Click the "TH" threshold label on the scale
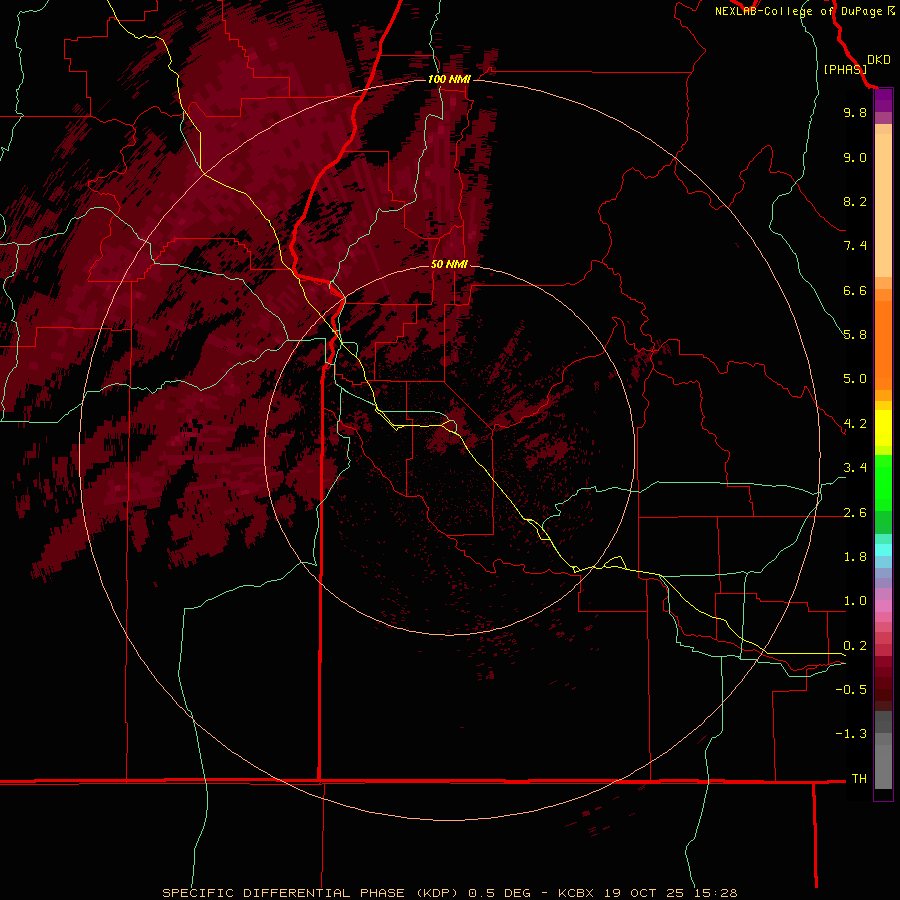Image resolution: width=900 pixels, height=900 pixels. click(859, 779)
